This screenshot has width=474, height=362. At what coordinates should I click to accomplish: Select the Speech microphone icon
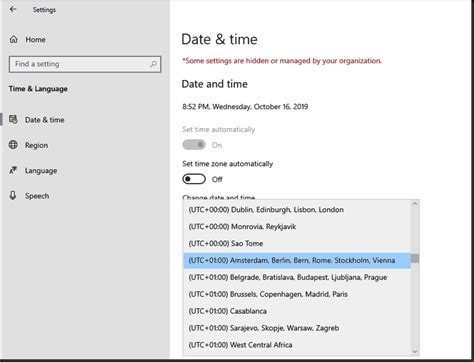[x=13, y=195]
